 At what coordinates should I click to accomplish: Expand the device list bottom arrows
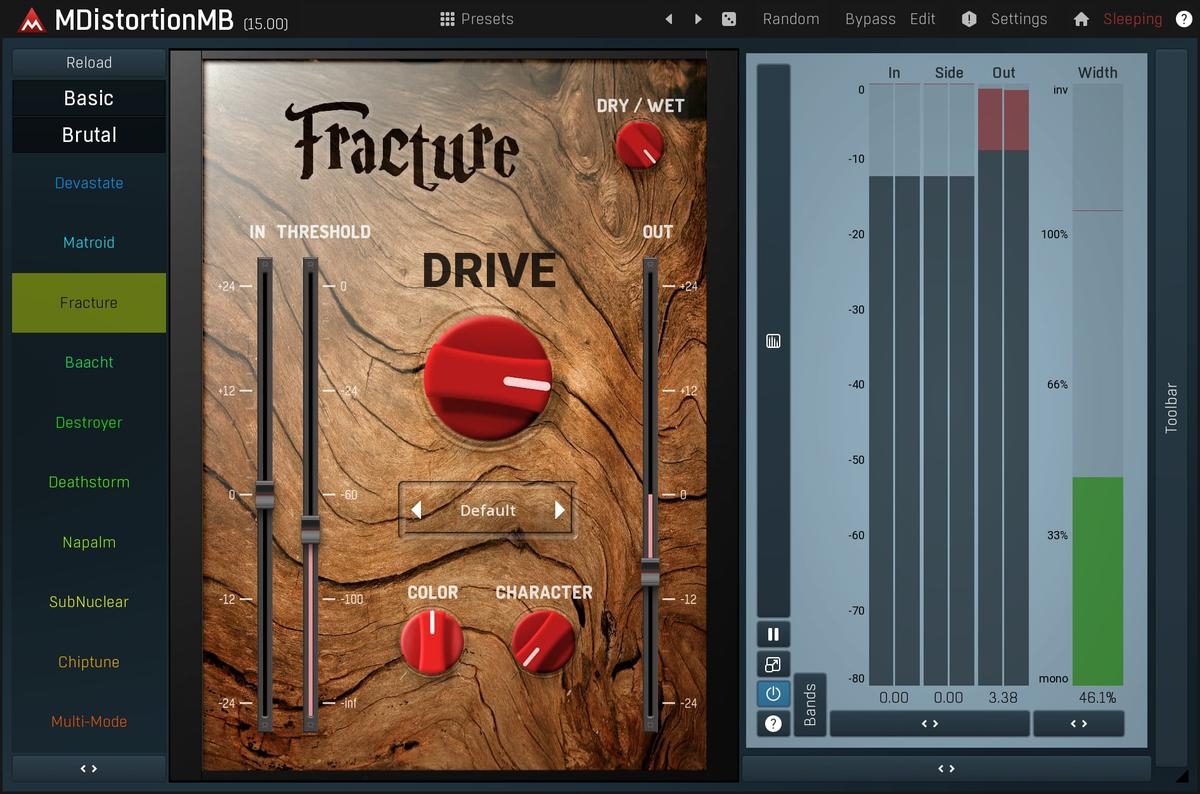click(89, 769)
